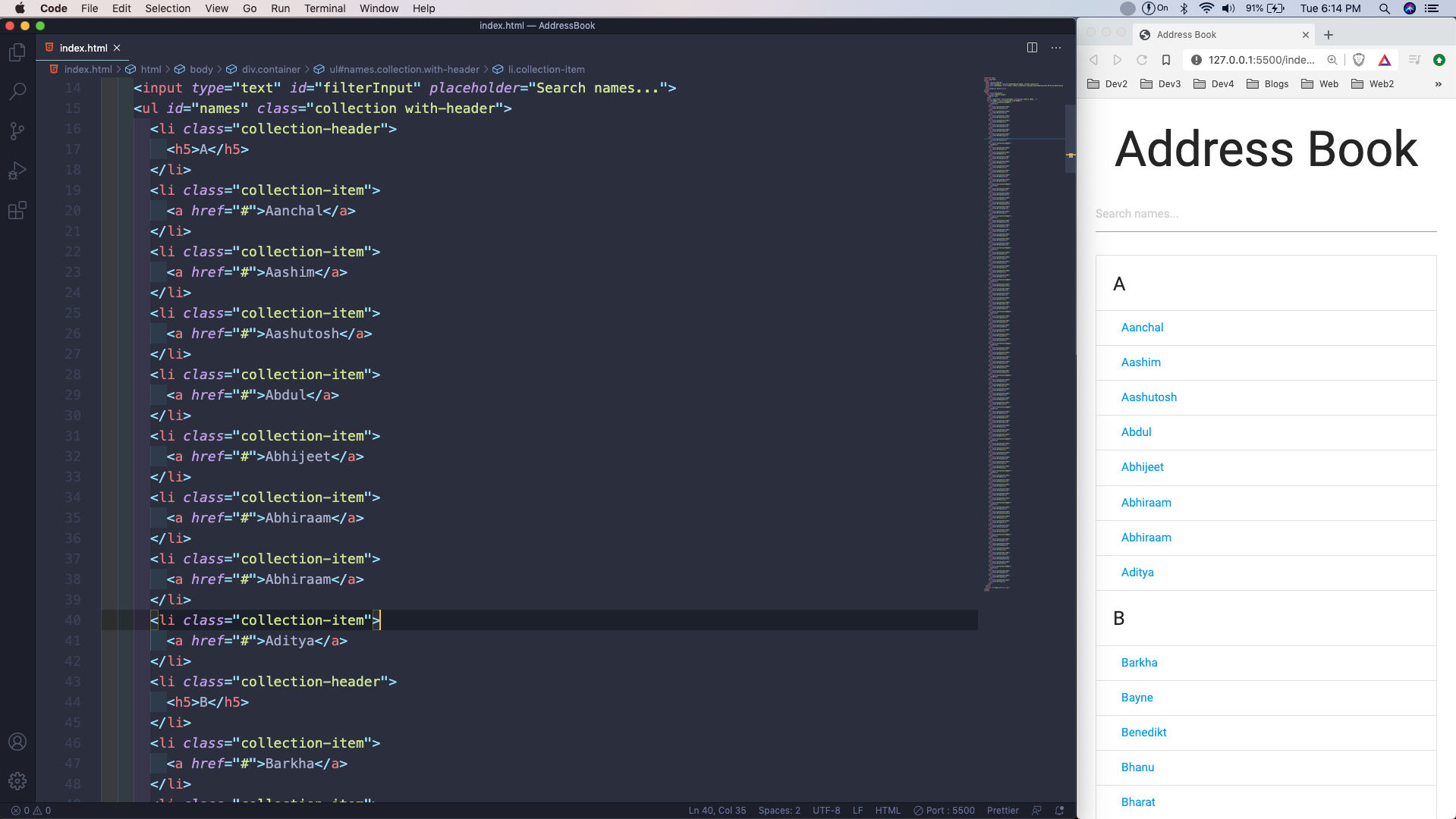Click the browser address bar URL

point(1261,60)
